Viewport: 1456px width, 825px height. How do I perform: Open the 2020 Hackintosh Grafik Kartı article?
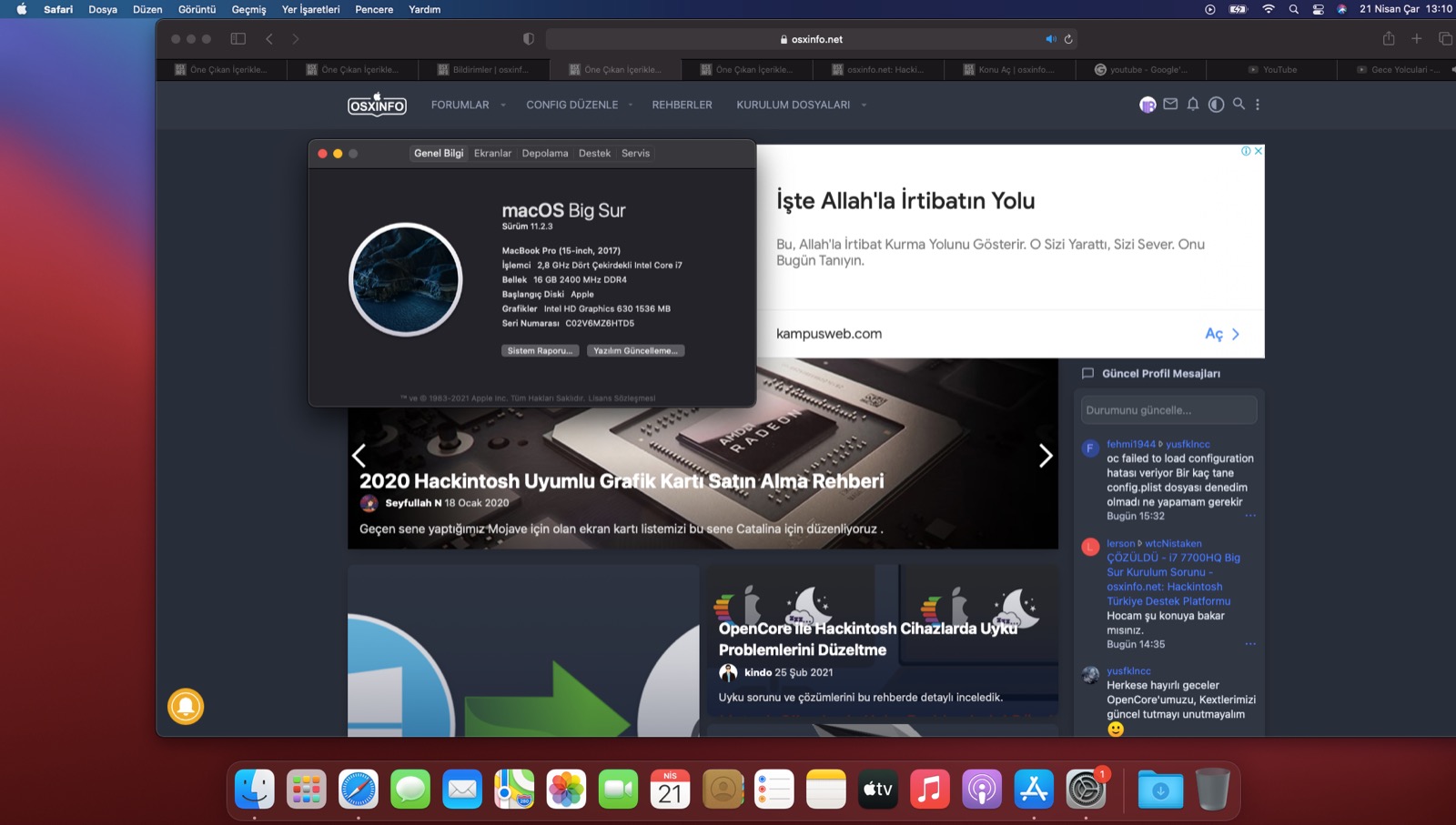tap(622, 481)
